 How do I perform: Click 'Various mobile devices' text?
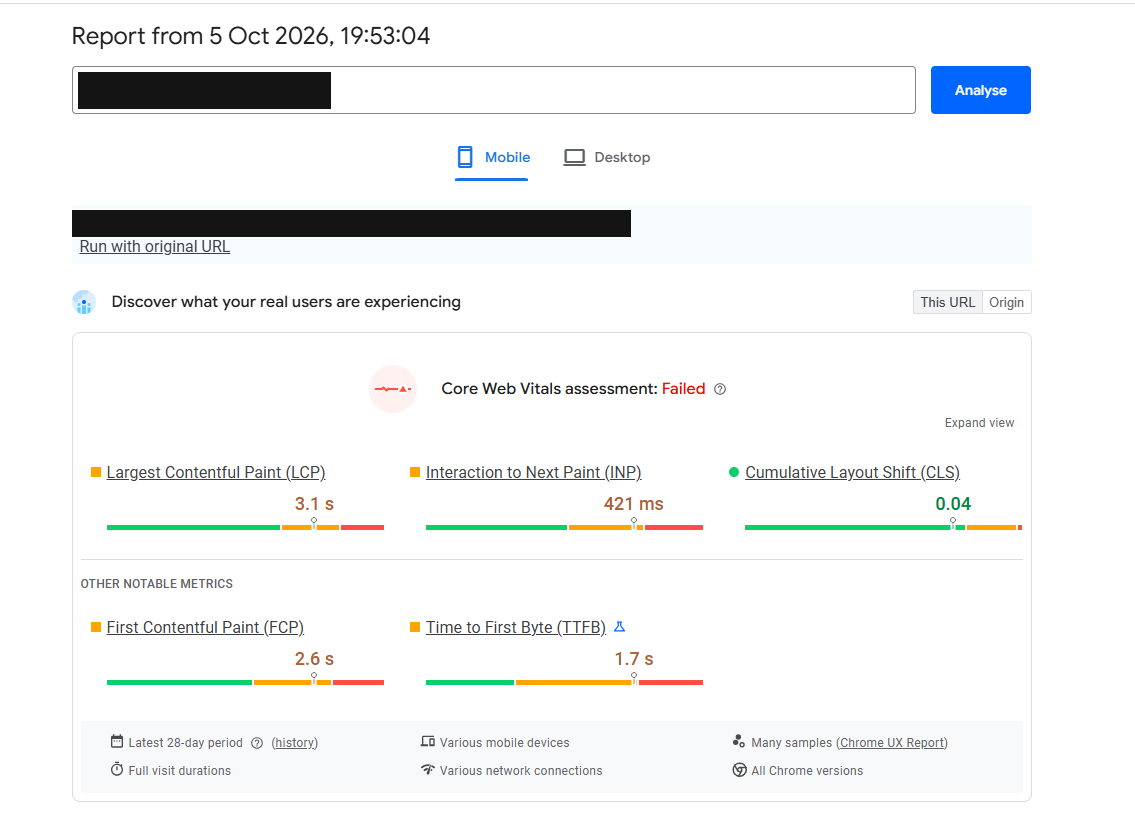click(x=505, y=744)
